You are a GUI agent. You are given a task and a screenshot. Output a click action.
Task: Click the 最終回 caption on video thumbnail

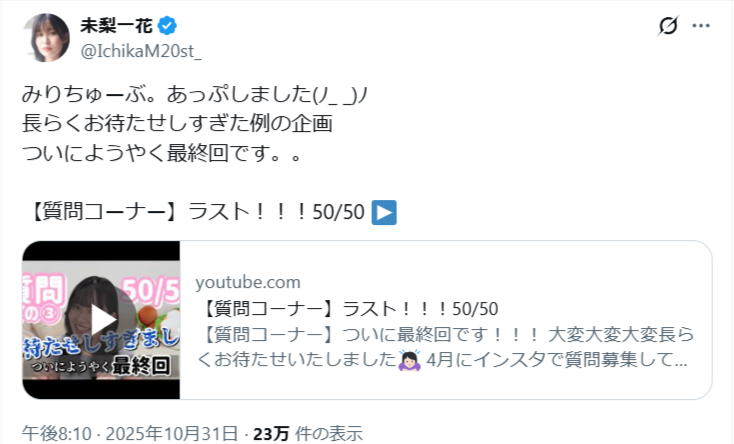(140, 366)
